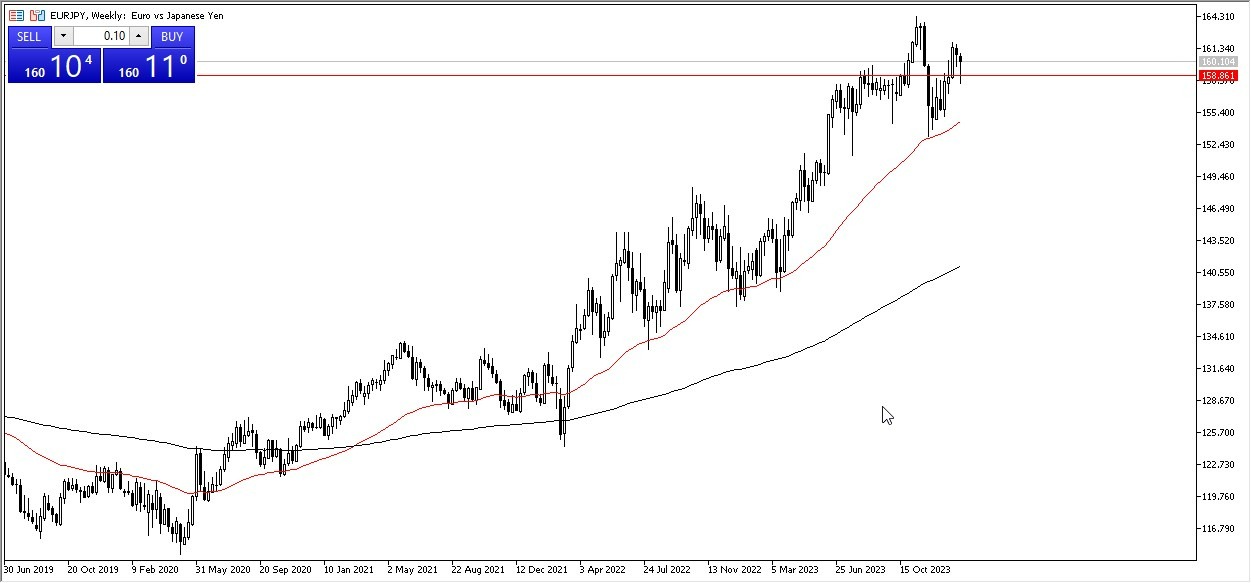Click the SELL button
Screen dimensions: 1251x583
click(29, 36)
